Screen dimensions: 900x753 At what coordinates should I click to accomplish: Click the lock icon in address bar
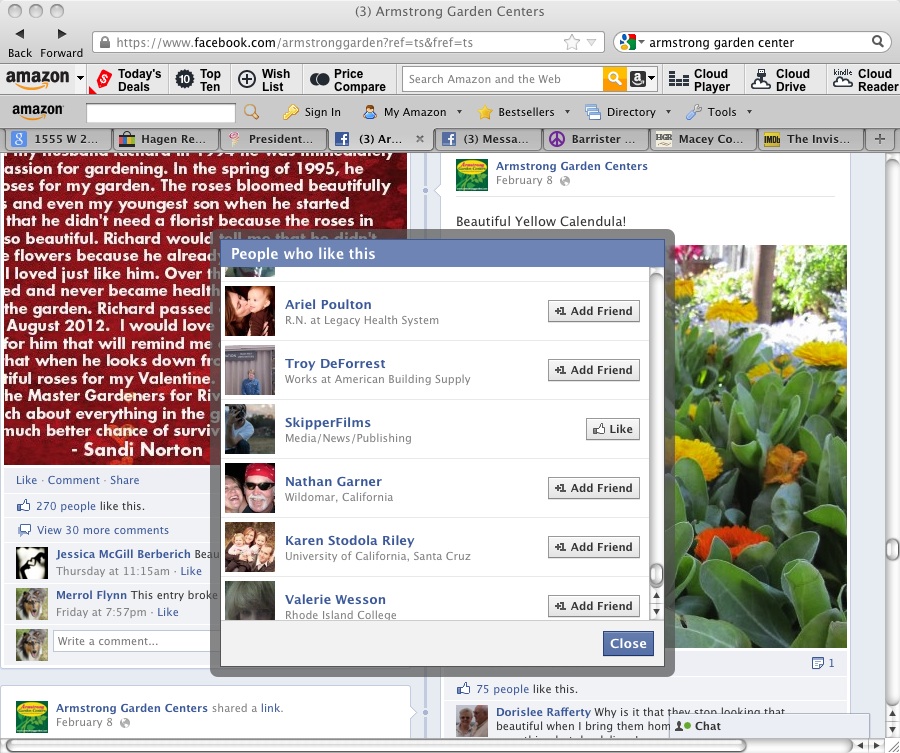tap(104, 42)
